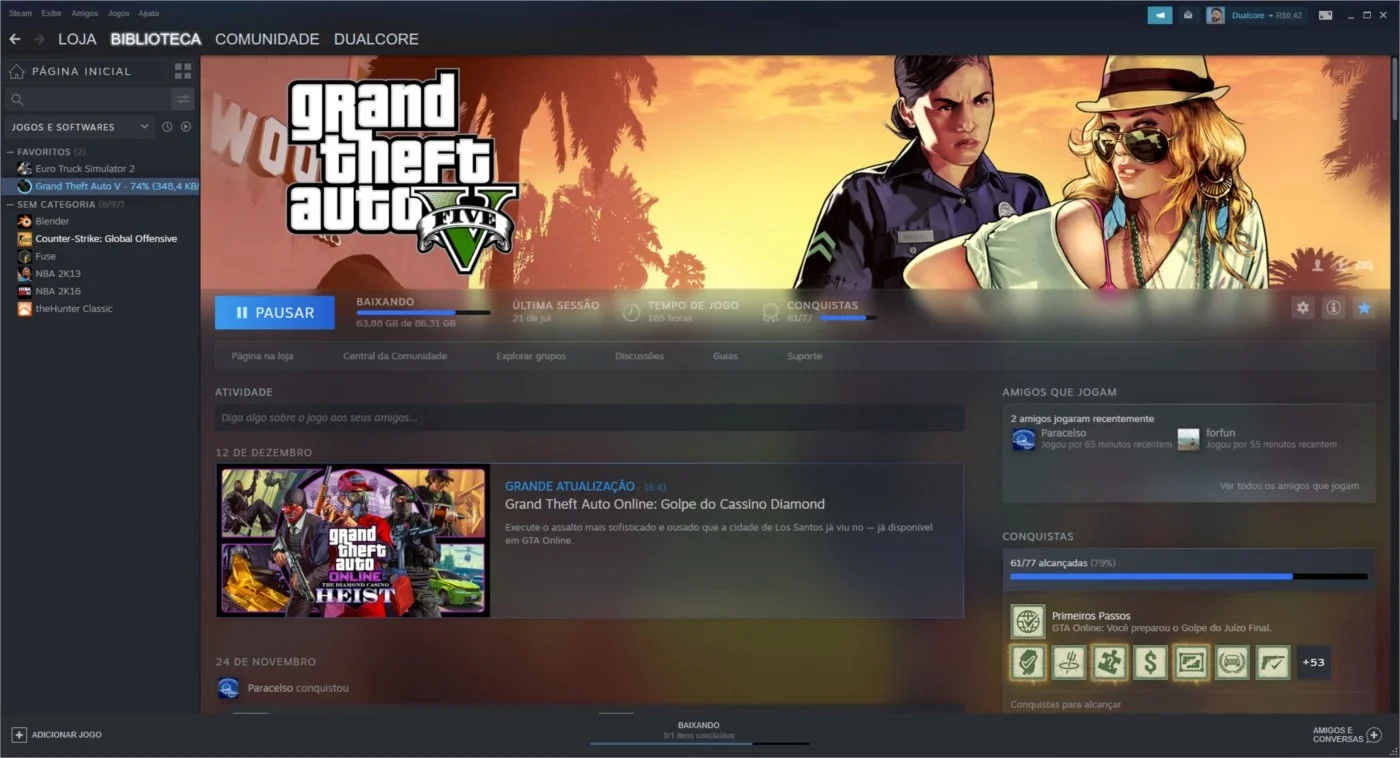Open the Dualcore account dropdown
The height and width of the screenshot is (758, 1400).
1266,15
